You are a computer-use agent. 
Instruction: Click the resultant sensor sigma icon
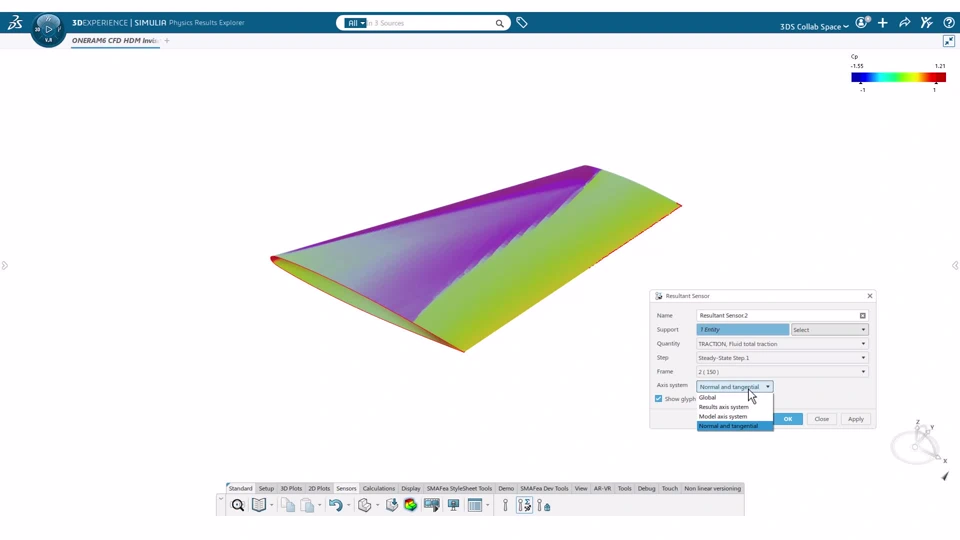tap(525, 505)
